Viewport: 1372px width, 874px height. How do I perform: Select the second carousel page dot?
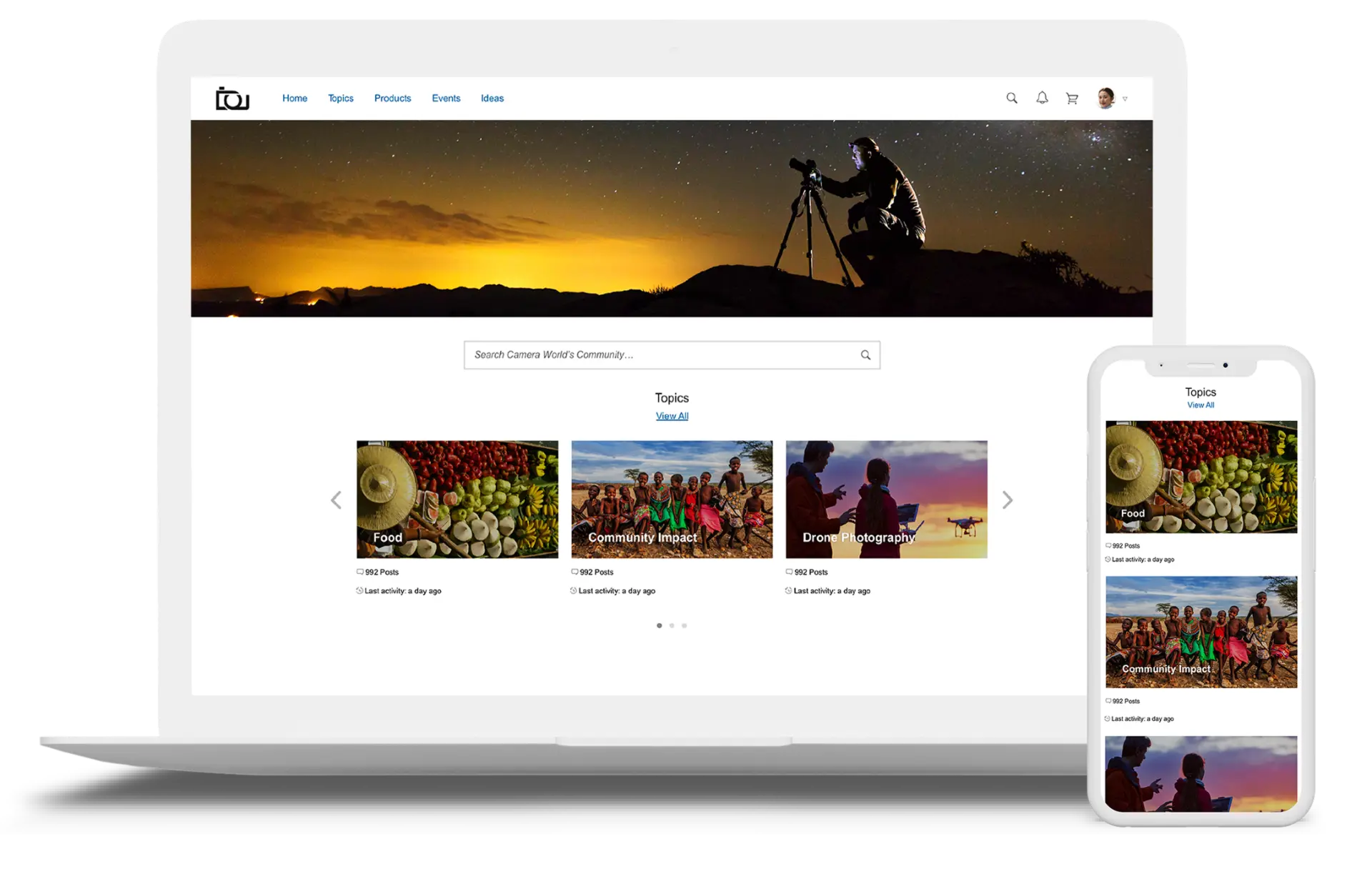[x=672, y=626]
